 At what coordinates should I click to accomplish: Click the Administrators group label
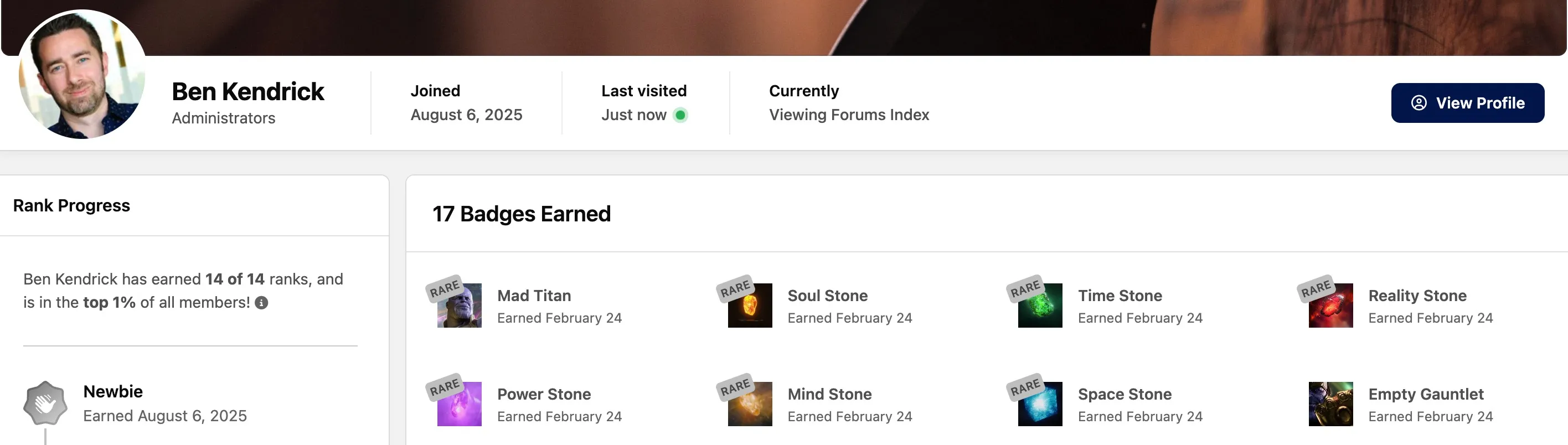[x=223, y=118]
